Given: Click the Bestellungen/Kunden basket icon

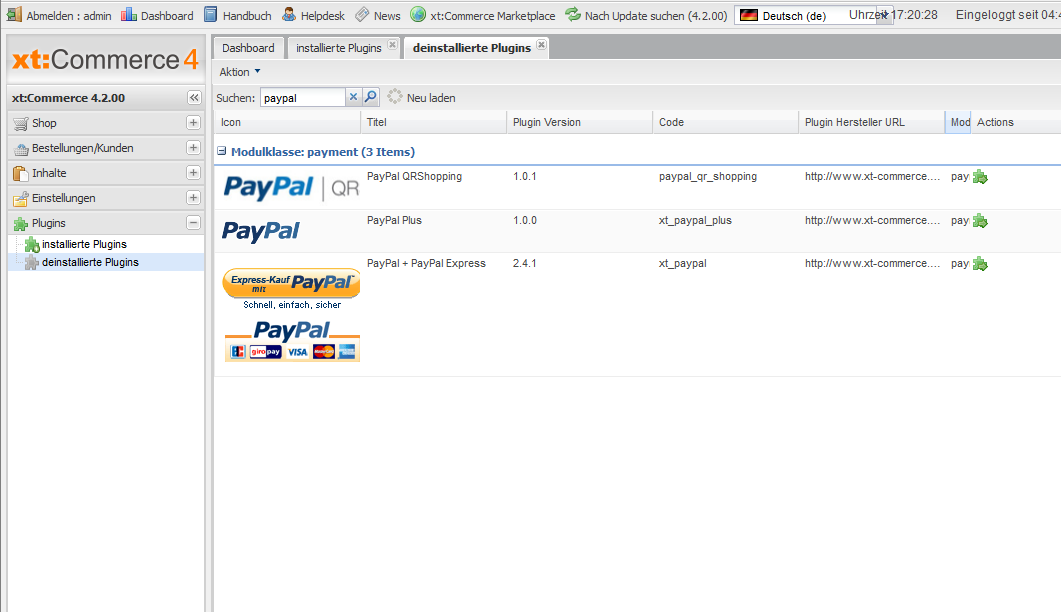Looking at the screenshot, I should [21, 148].
